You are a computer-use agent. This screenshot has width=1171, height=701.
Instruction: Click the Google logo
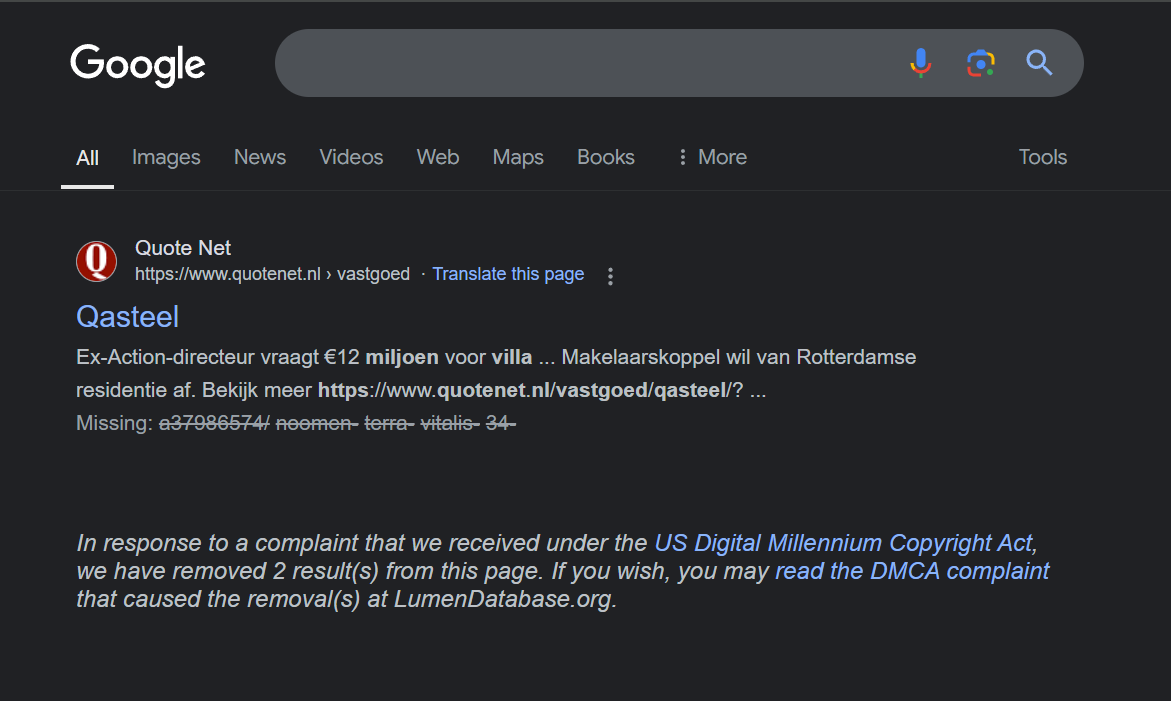pyautogui.click(x=138, y=64)
